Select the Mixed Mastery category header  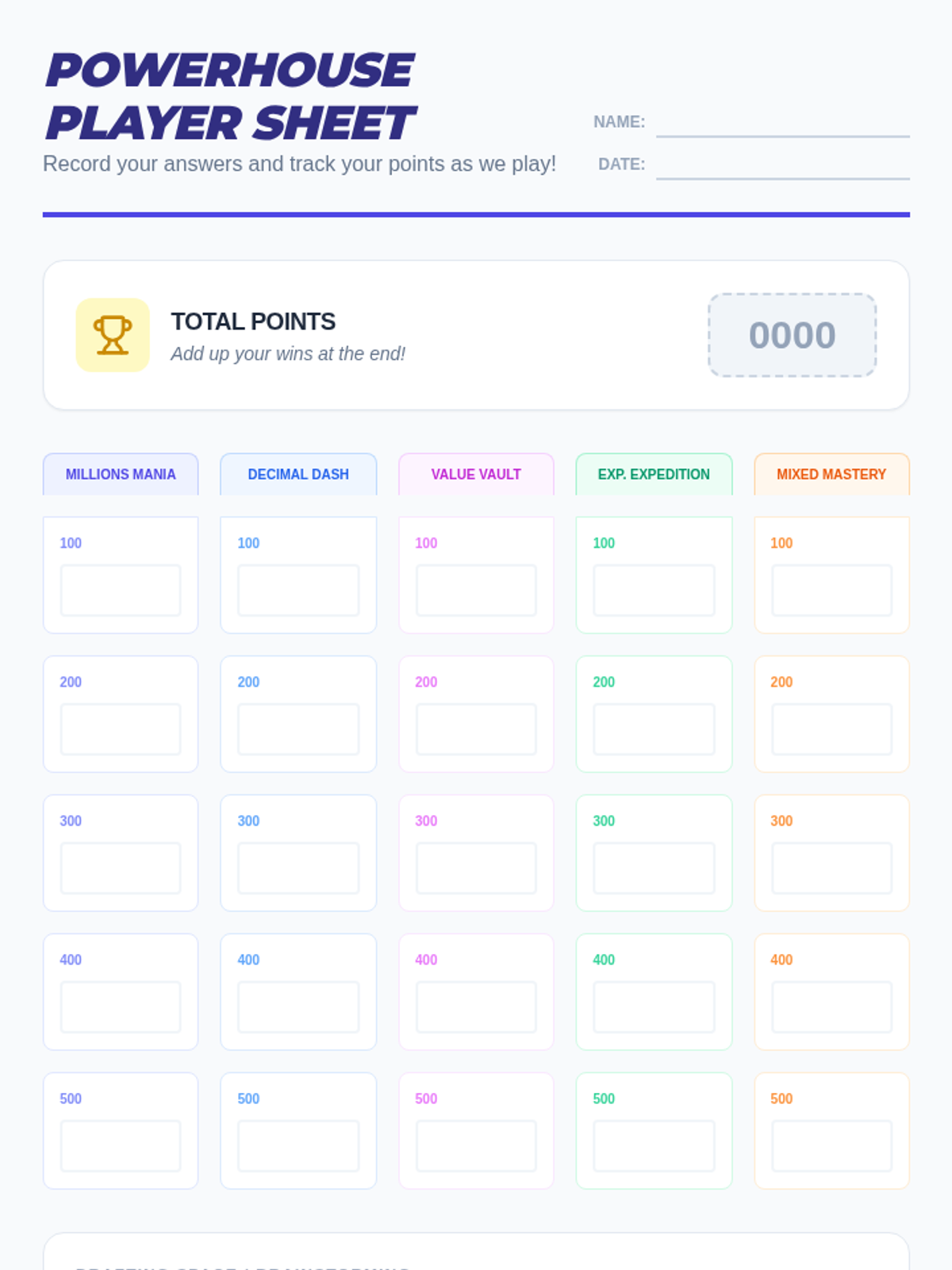[x=831, y=475]
